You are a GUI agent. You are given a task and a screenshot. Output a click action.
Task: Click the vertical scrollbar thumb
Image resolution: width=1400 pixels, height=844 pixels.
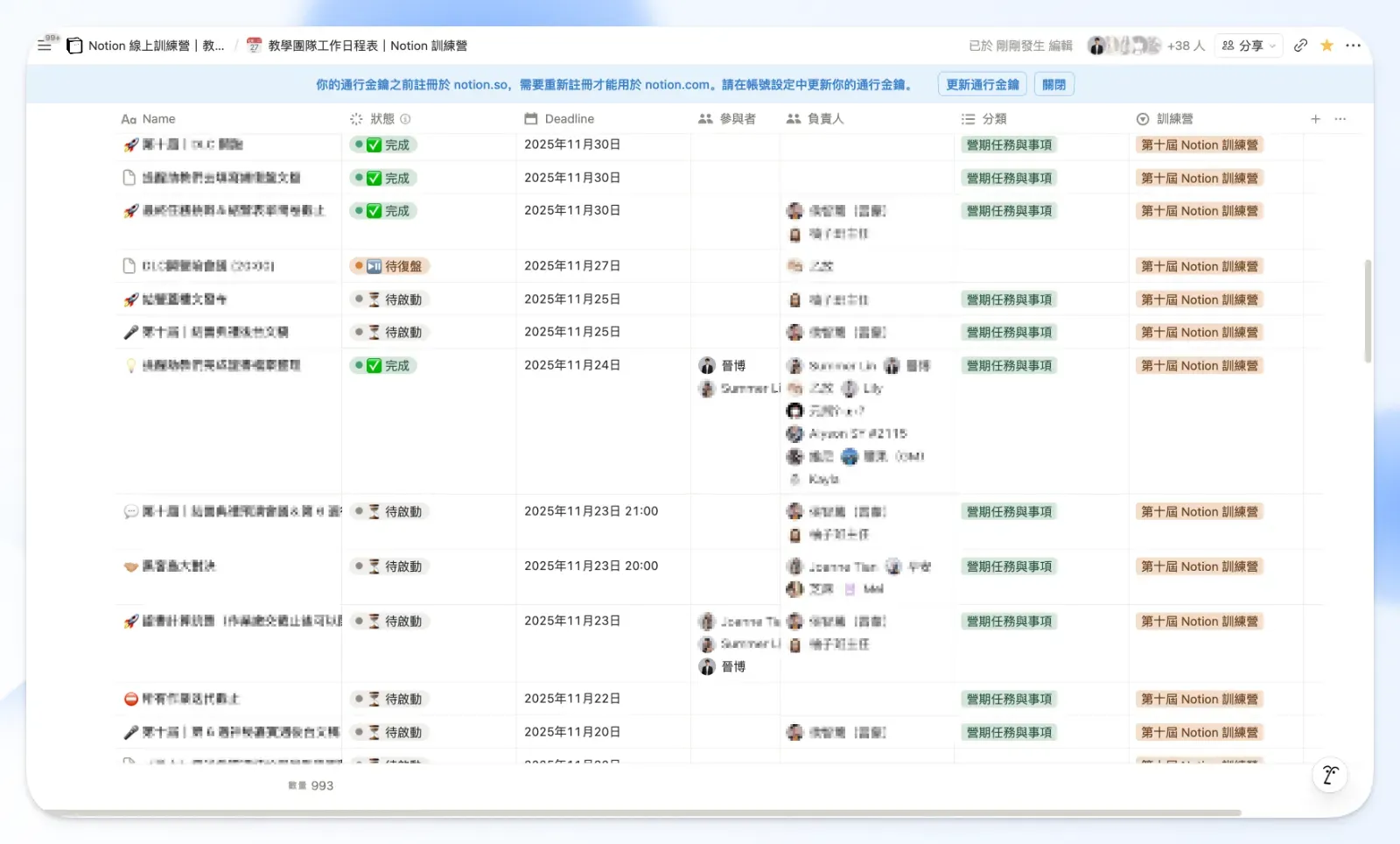click(1368, 311)
